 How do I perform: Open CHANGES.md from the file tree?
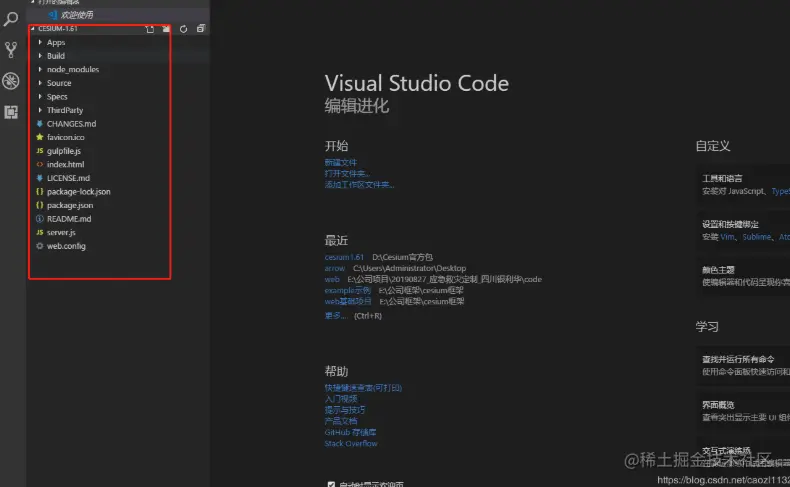click(71, 123)
